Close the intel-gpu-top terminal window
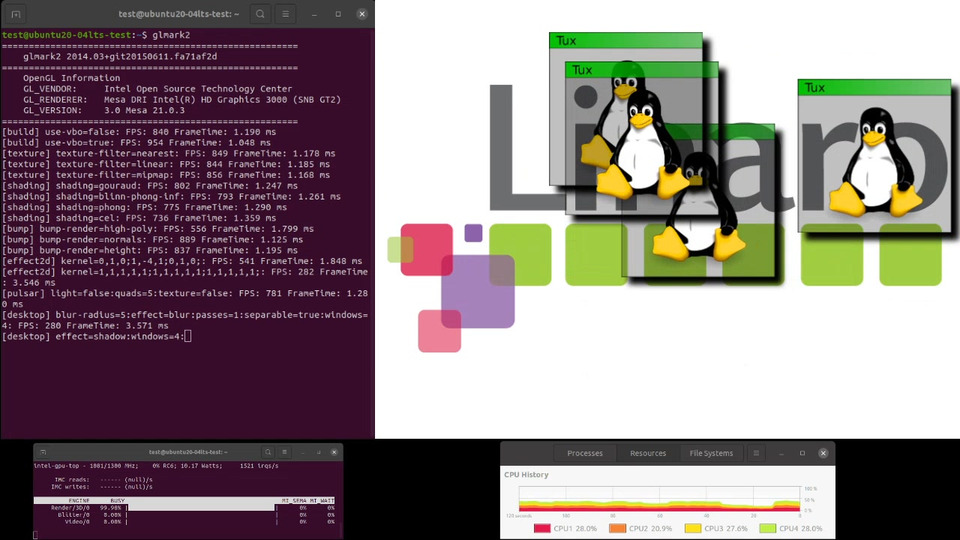The width and height of the screenshot is (960, 540). pyautogui.click(x=334, y=452)
